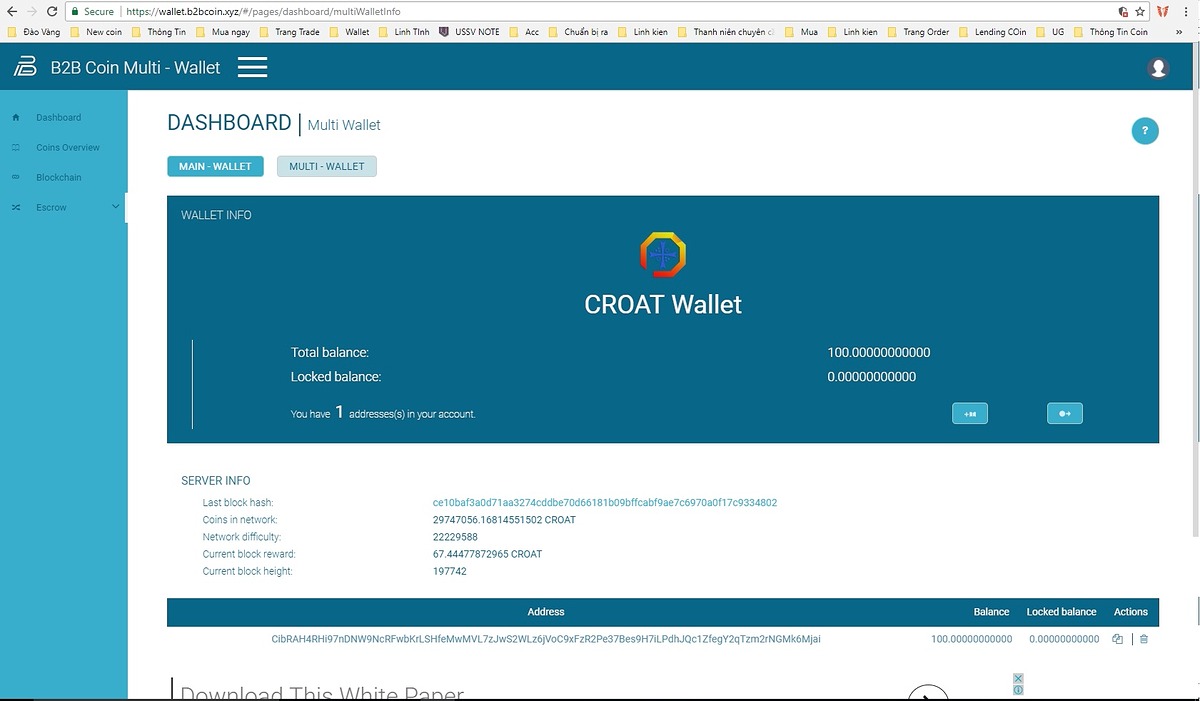Viewport: 1200px width, 701px height.
Task: Click the total balance value 100.00000000000
Action: 879,352
